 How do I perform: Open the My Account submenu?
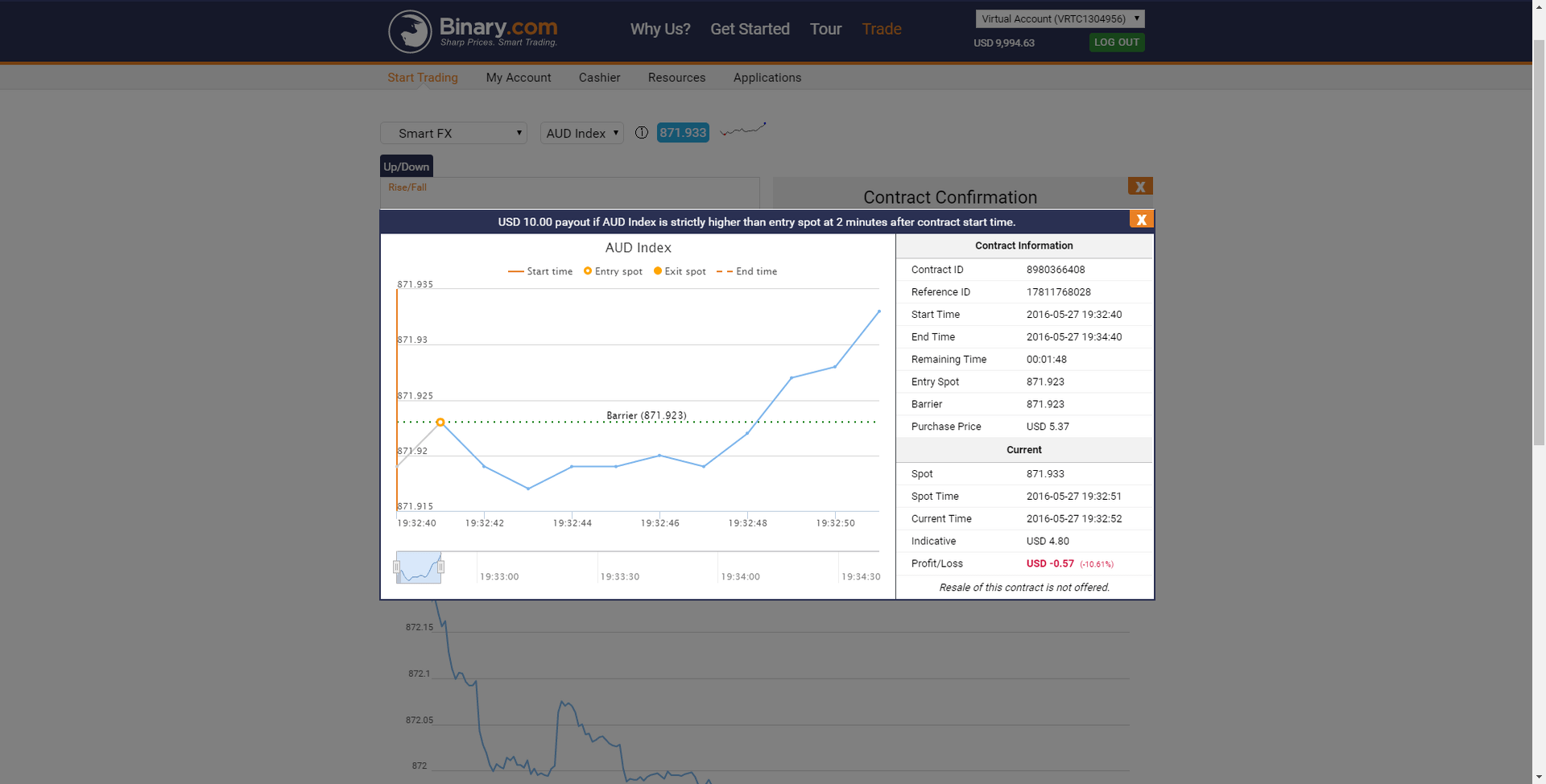coord(519,77)
